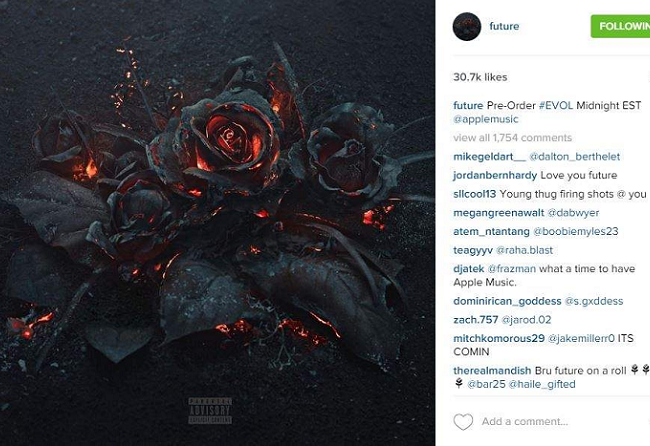
Task: Open future's profile avatar picture
Action: pyautogui.click(x=467, y=27)
